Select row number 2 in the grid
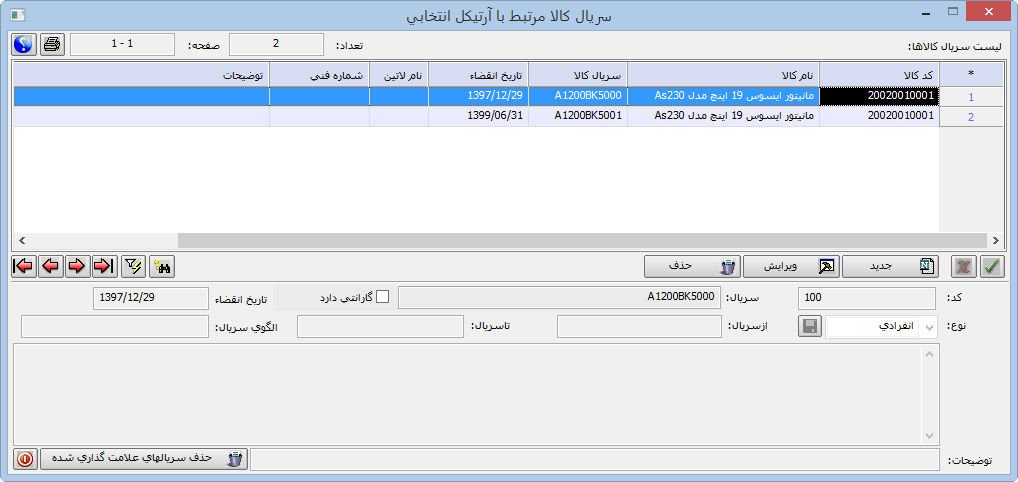 pyautogui.click(x=971, y=117)
